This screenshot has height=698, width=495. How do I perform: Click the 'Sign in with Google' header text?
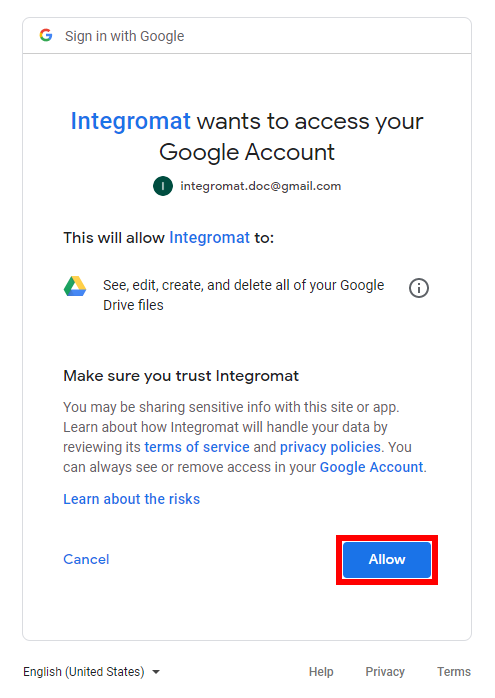click(125, 36)
